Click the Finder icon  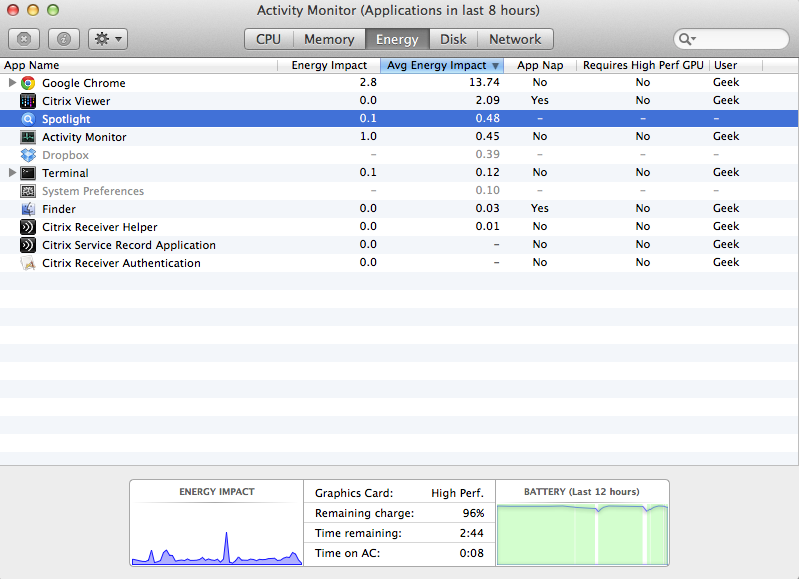click(28, 209)
